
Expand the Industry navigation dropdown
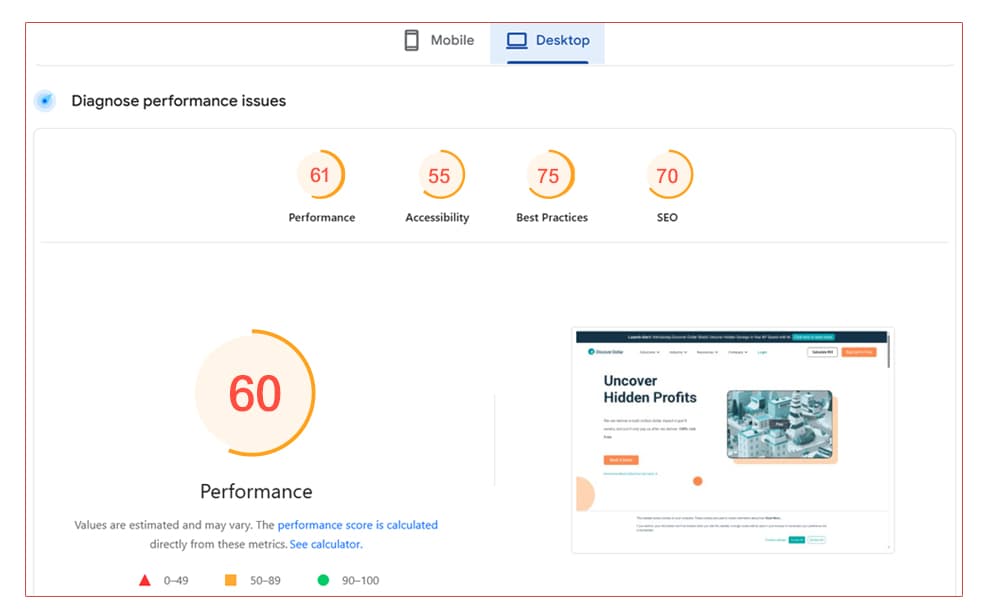(679, 352)
